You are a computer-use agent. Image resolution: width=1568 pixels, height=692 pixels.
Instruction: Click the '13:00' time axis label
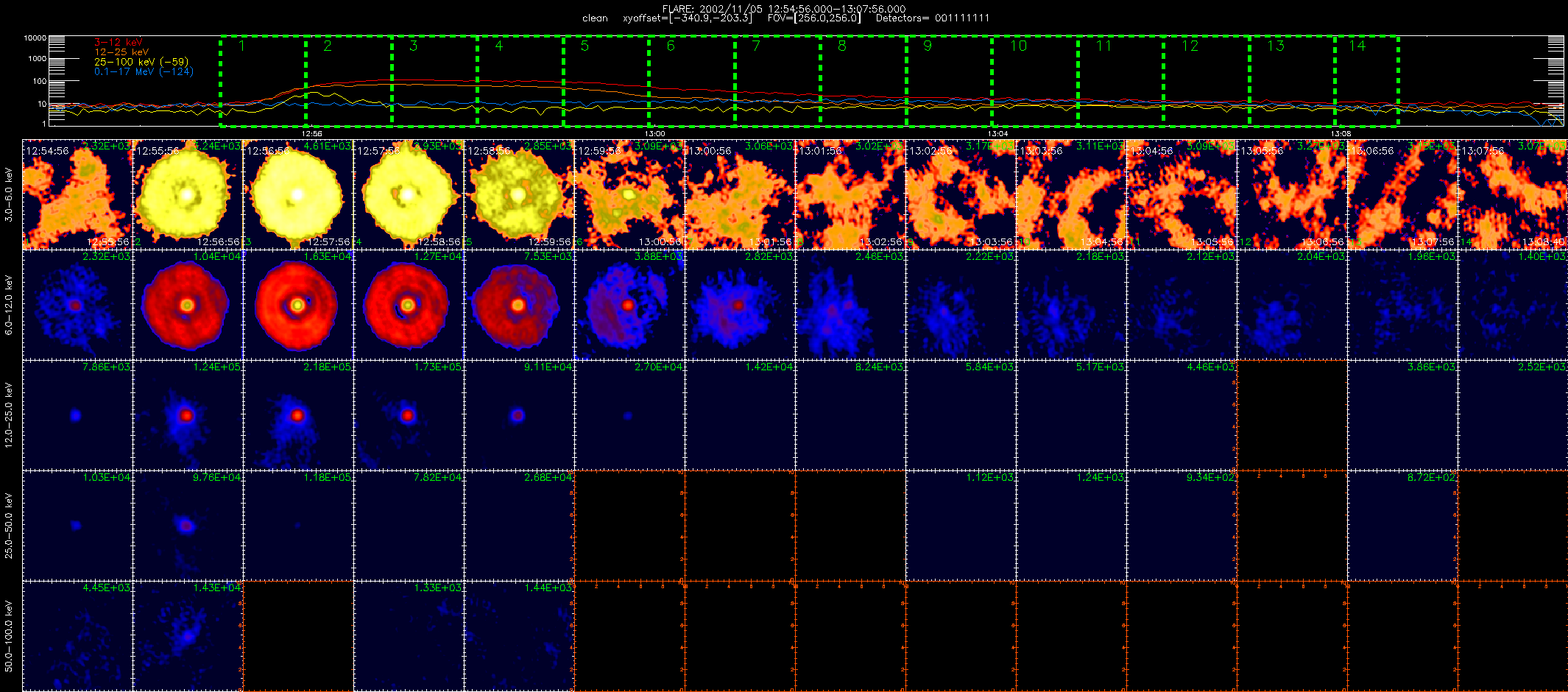coord(654,134)
